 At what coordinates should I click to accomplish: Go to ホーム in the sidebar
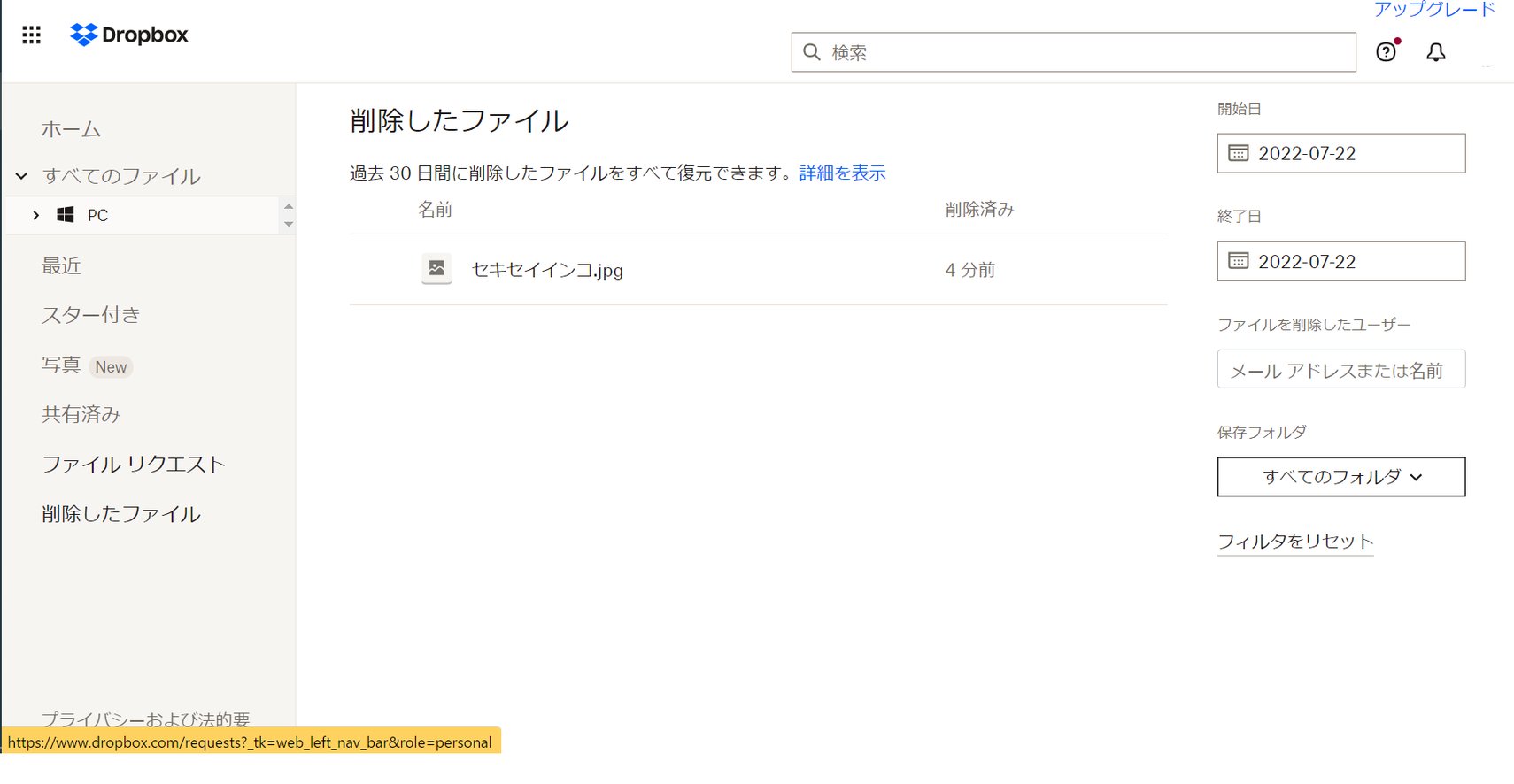(71, 129)
